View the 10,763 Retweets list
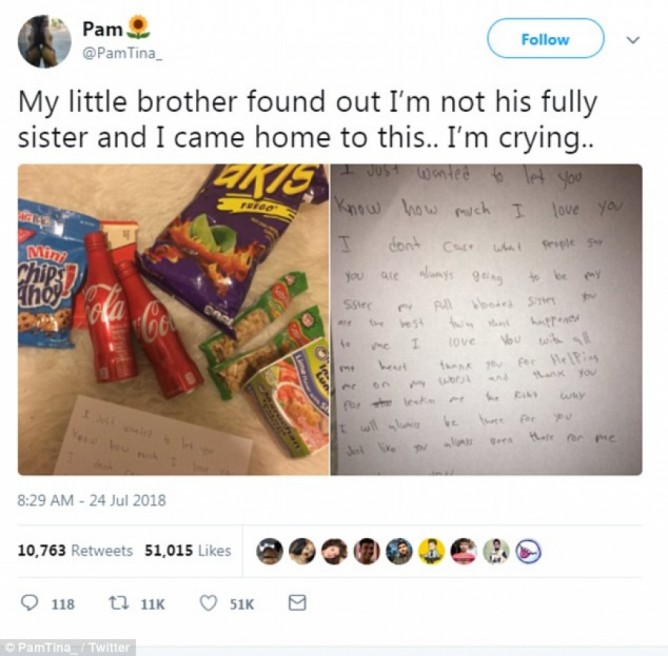The width and height of the screenshot is (668, 656). pyautogui.click(x=75, y=551)
